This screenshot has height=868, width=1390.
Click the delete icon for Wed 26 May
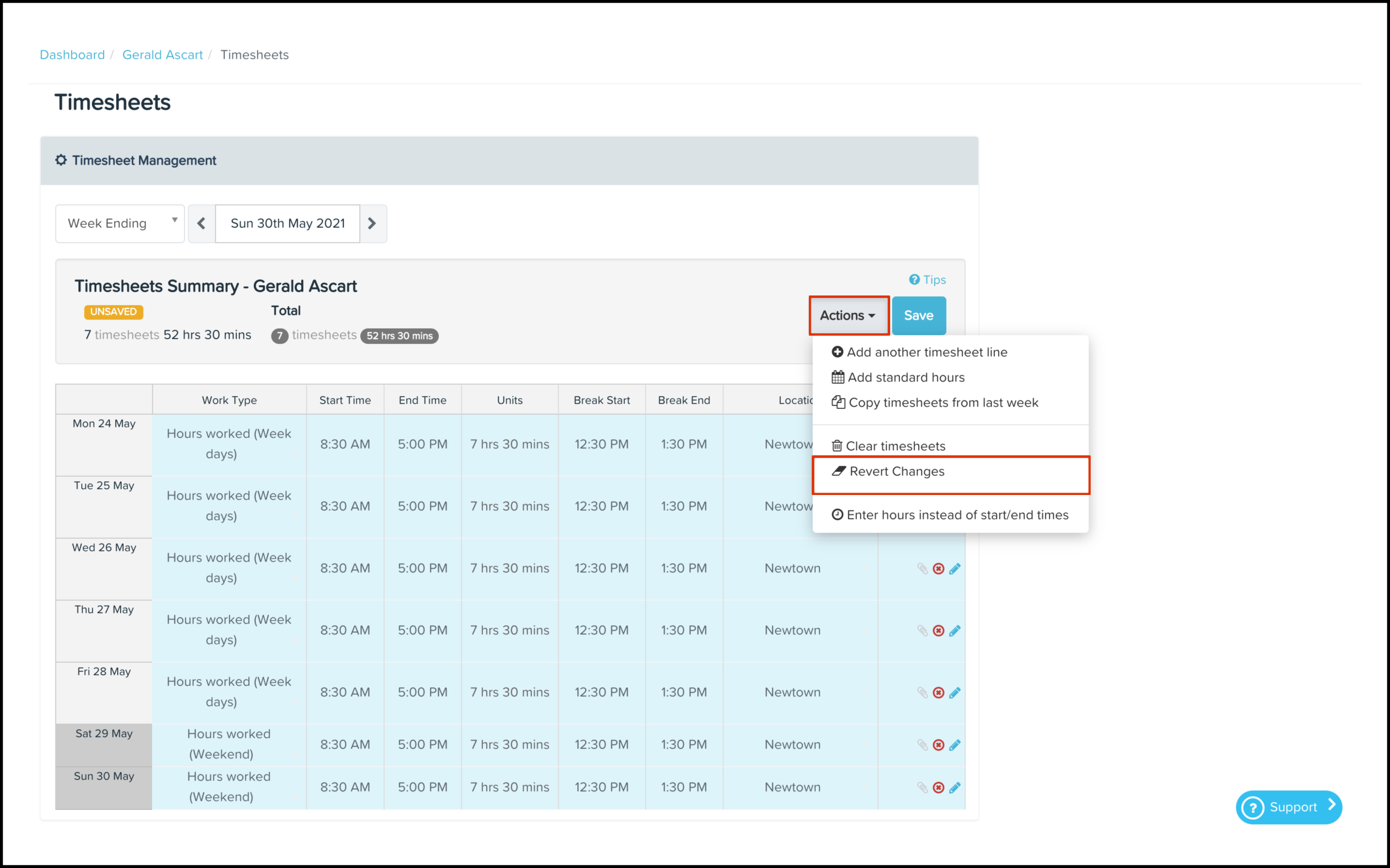pyautogui.click(x=938, y=568)
